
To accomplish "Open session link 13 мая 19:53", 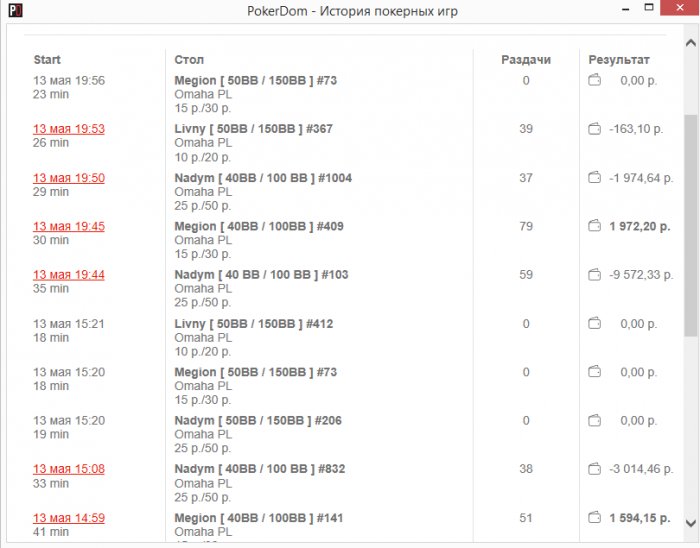I will (69, 129).
